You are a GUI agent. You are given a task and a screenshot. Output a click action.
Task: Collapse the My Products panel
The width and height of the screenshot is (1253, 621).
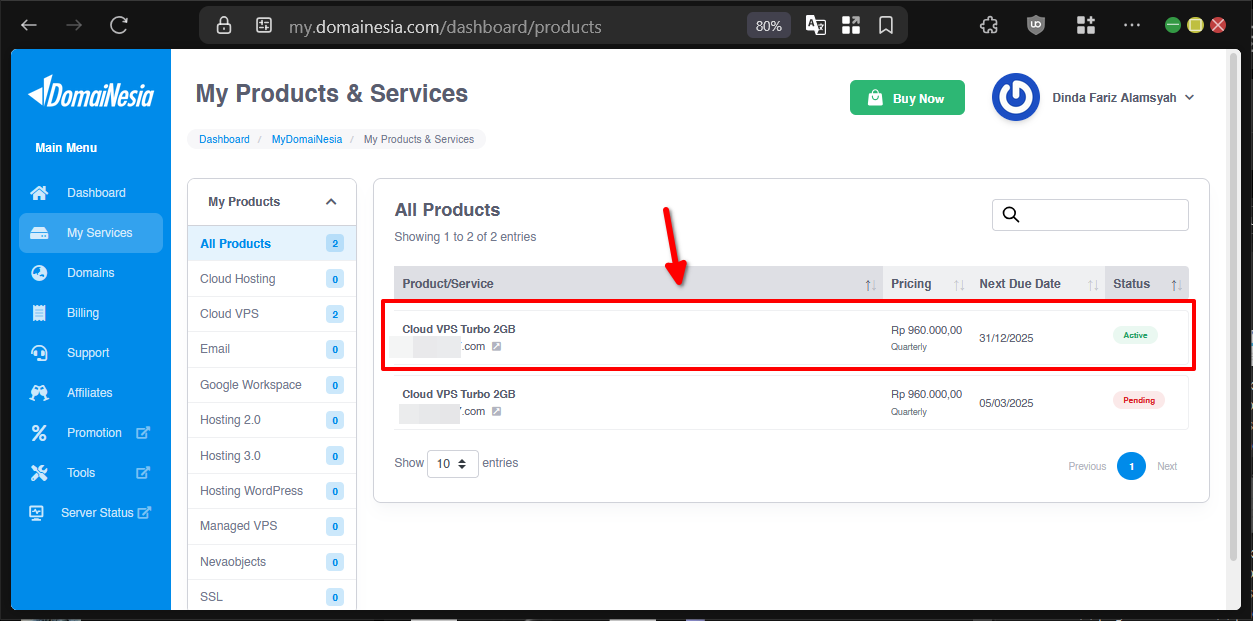[x=331, y=201]
